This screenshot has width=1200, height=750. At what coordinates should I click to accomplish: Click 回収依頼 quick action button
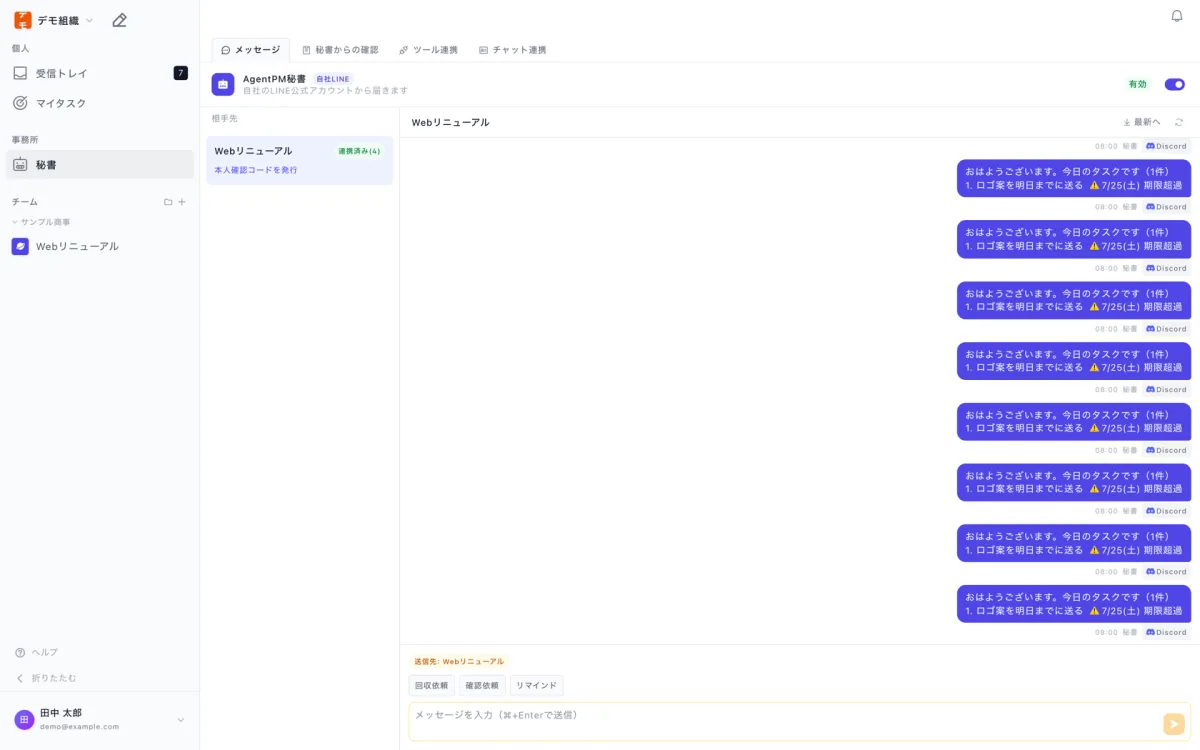pos(431,685)
